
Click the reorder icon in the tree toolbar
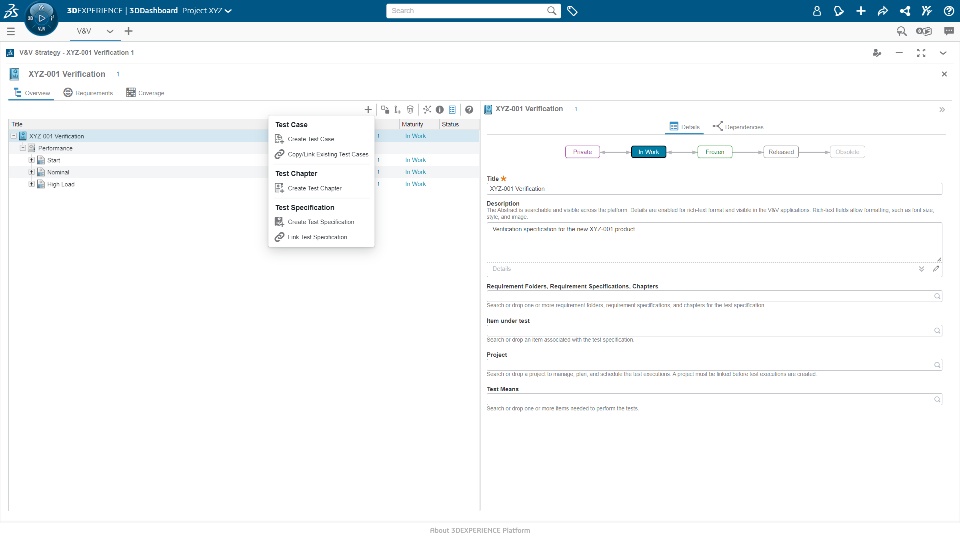pyautogui.click(x=397, y=110)
